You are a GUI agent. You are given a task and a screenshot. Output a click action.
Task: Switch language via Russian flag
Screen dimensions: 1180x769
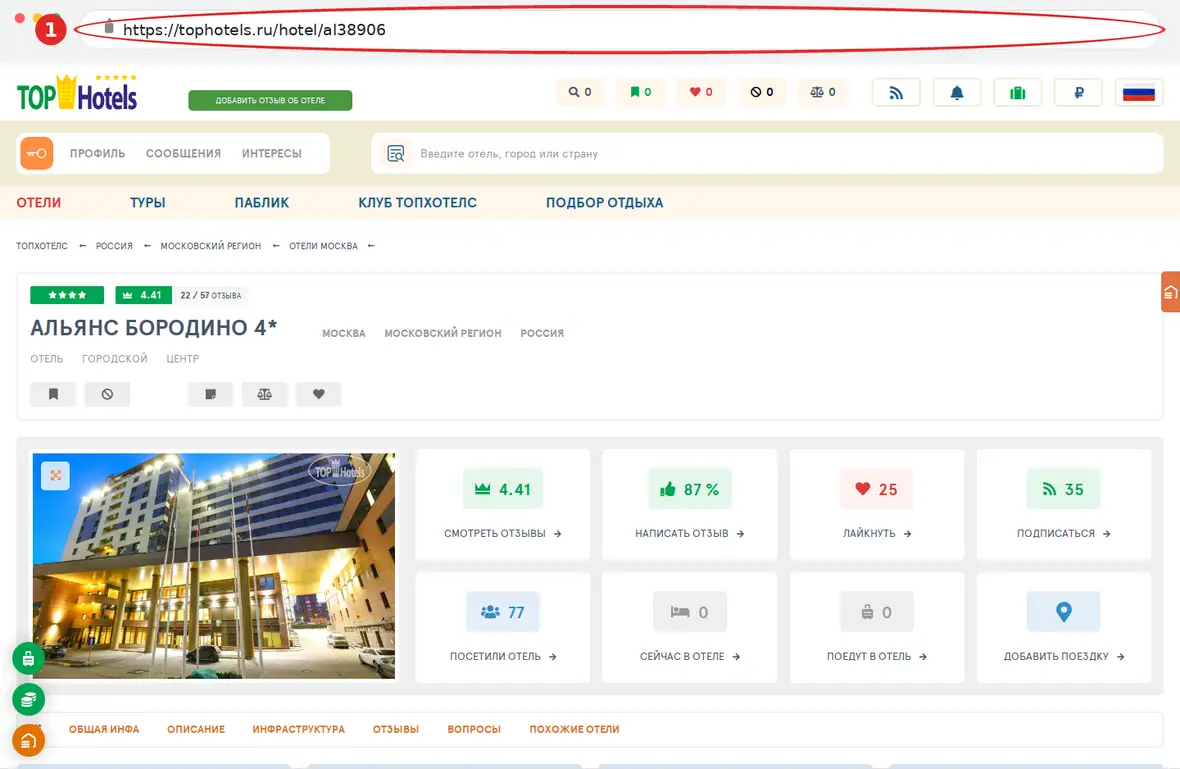pos(1139,93)
